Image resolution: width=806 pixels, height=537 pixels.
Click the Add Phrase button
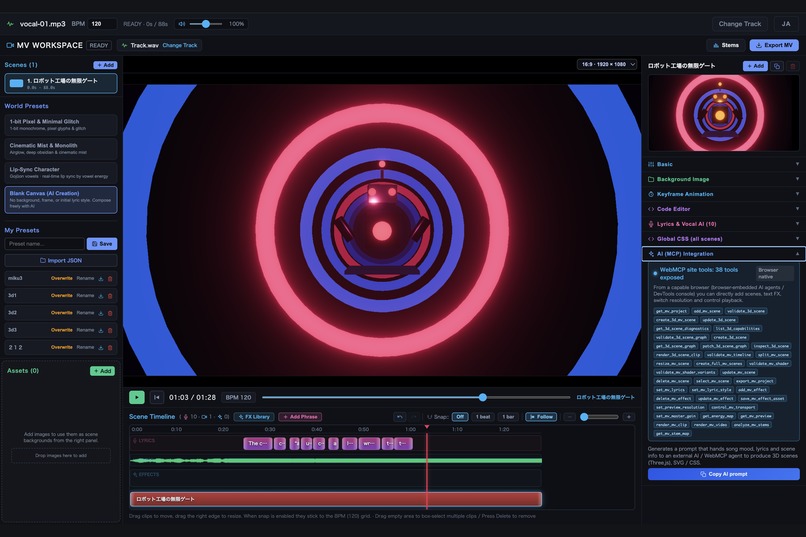pyautogui.click(x=300, y=417)
